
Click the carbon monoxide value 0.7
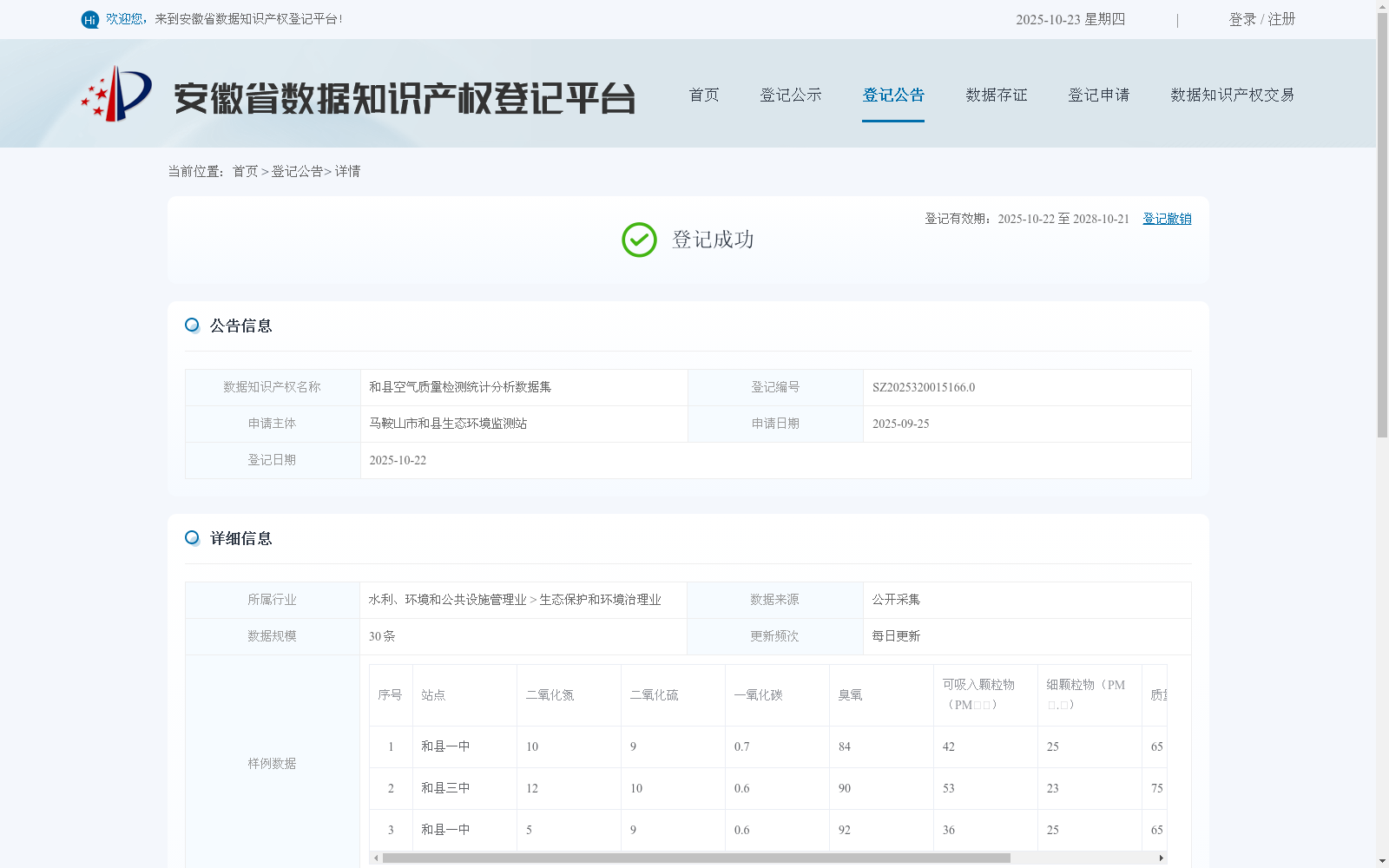click(741, 746)
